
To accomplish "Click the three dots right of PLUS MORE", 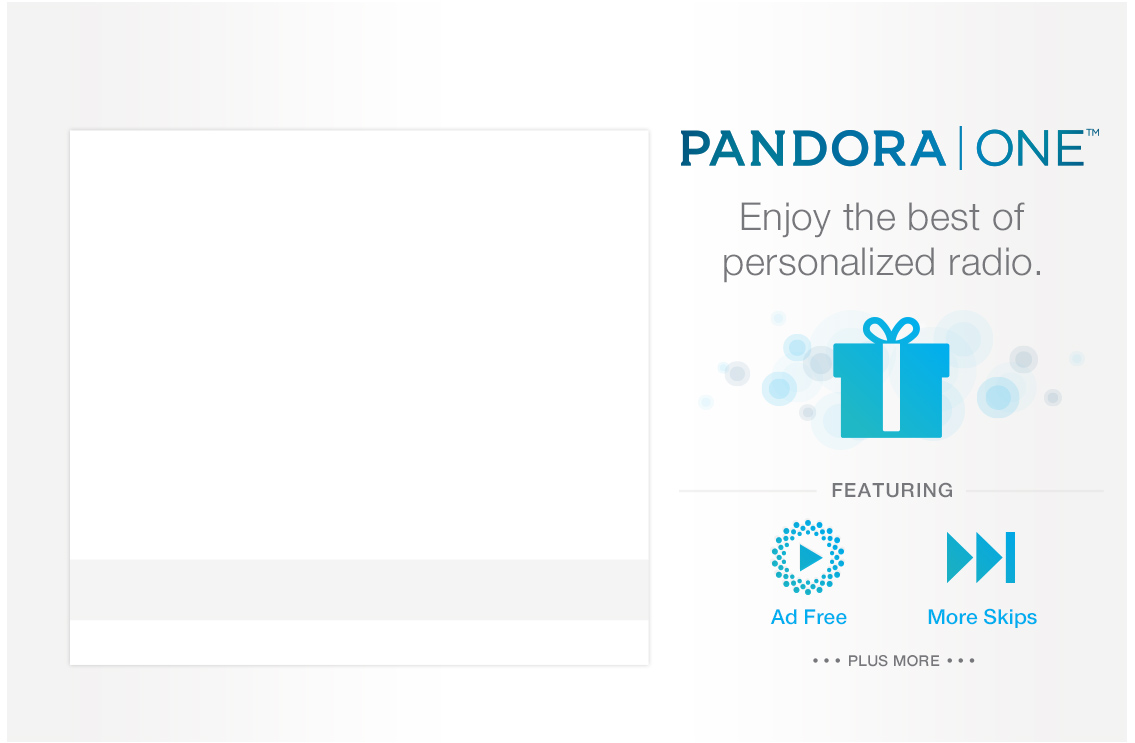I will (960, 661).
